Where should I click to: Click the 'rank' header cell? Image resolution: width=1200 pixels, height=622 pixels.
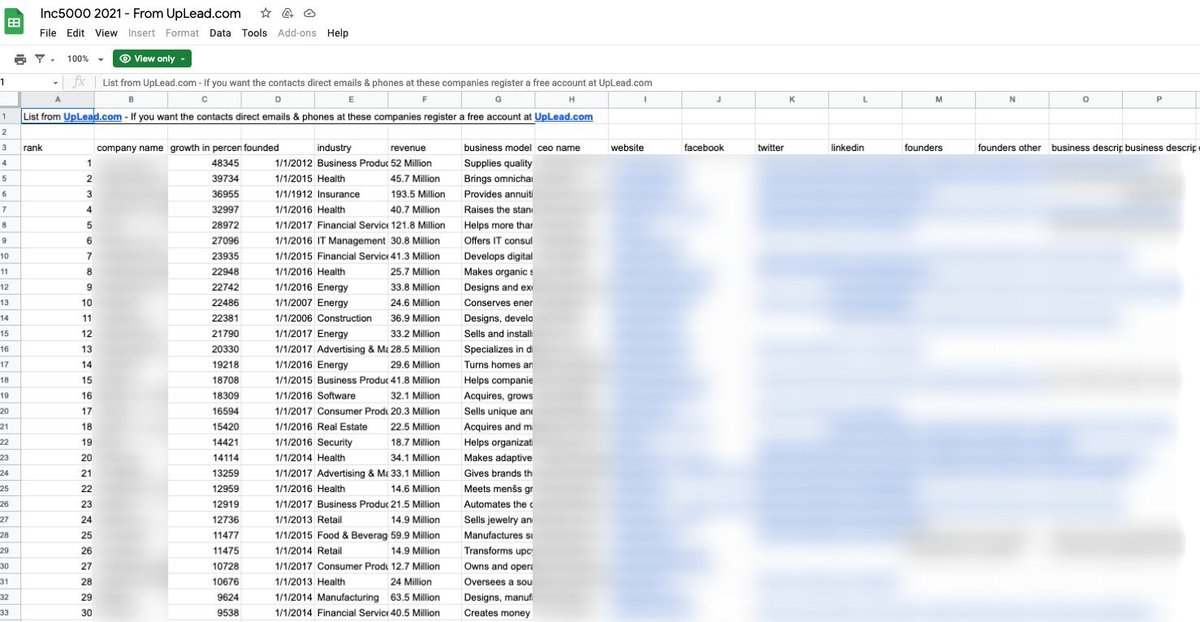pyautogui.click(x=58, y=147)
